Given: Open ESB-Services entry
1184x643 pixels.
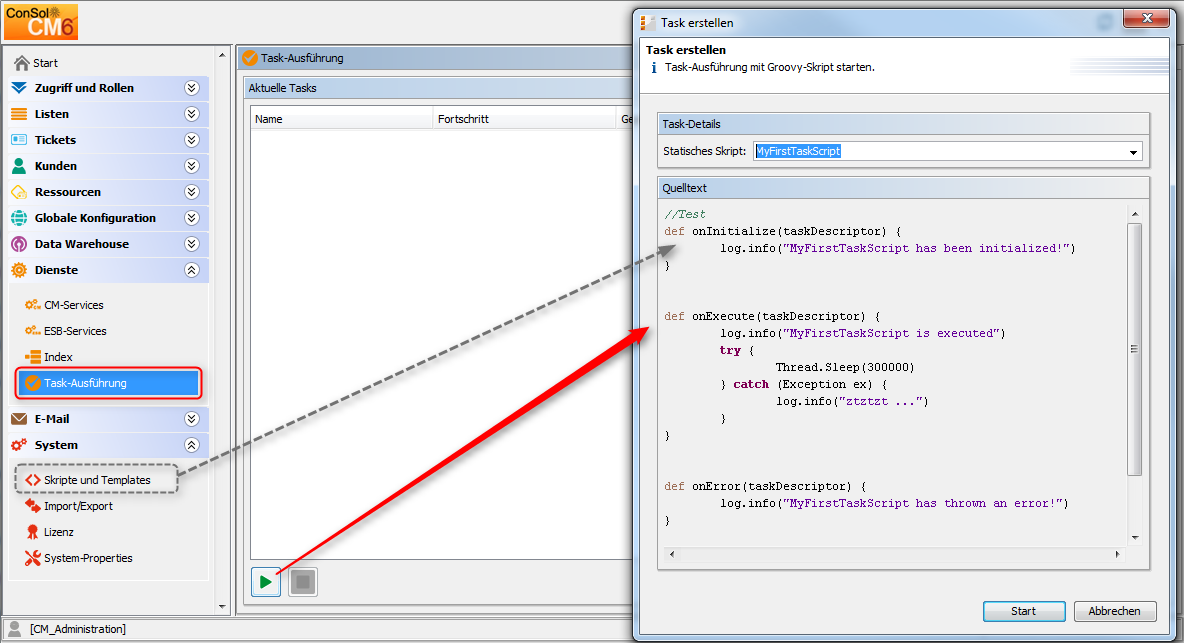Looking at the screenshot, I should point(75,331).
